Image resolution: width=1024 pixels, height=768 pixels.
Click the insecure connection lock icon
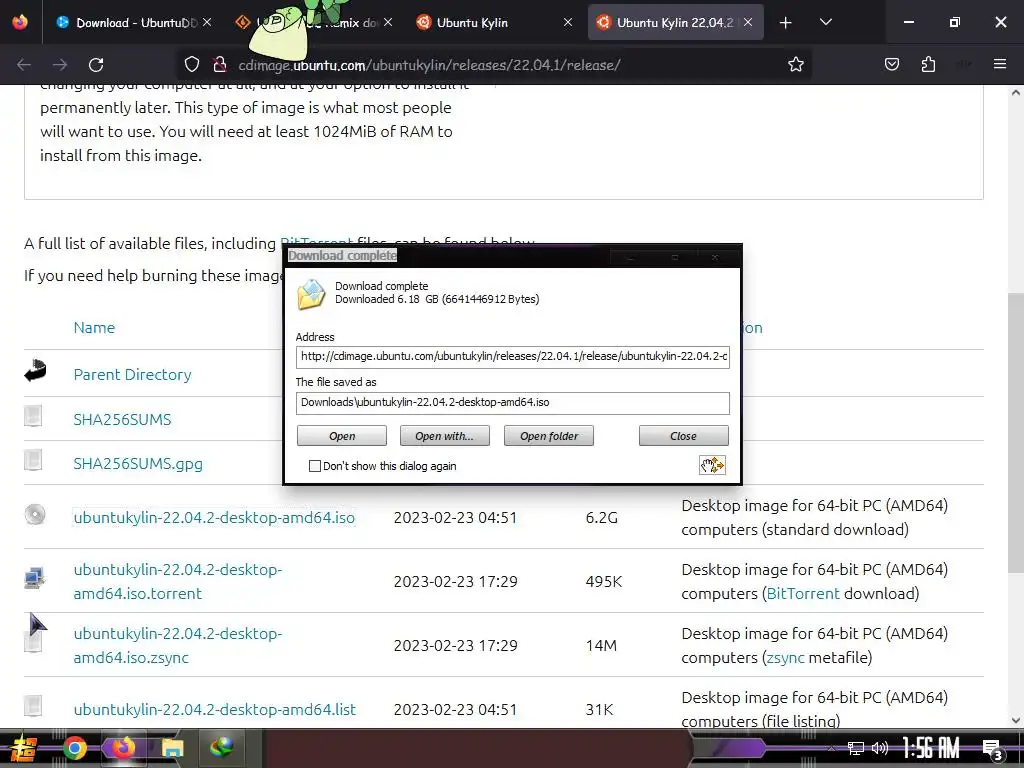pos(220,64)
